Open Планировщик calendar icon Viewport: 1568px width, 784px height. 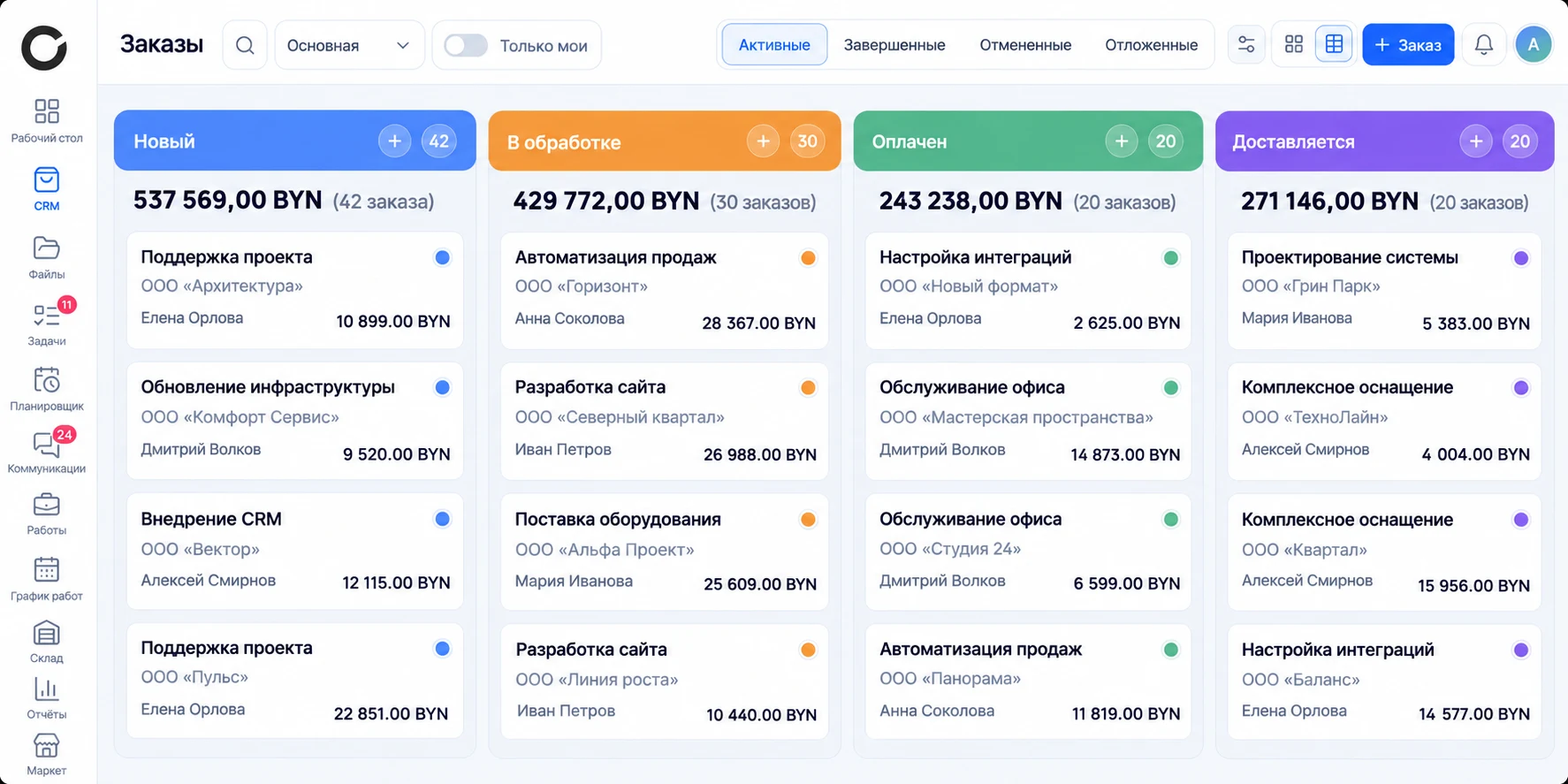click(x=46, y=380)
